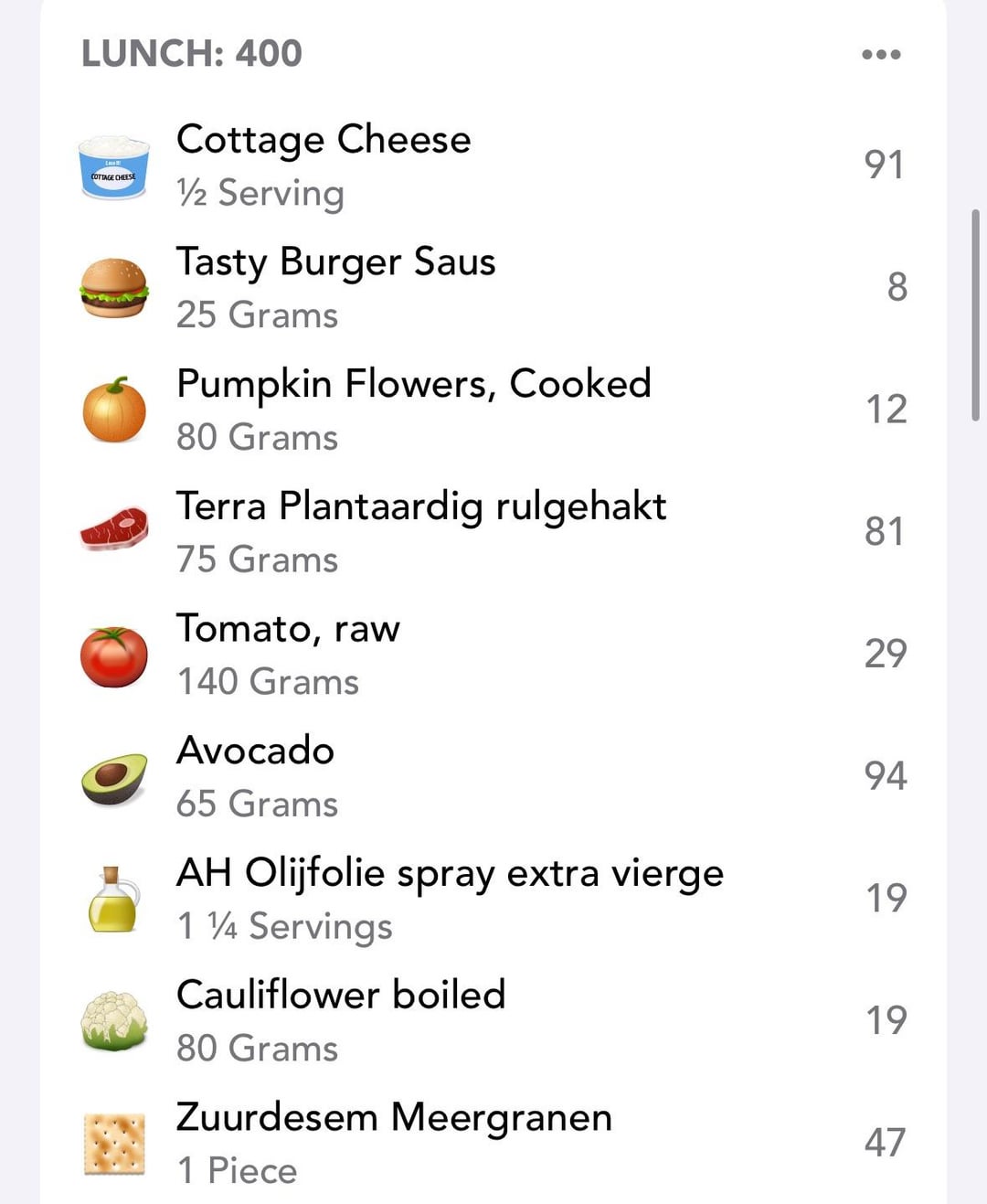Tap the cottage cheese tub icon
This screenshot has width=987, height=1204.
coord(113,166)
